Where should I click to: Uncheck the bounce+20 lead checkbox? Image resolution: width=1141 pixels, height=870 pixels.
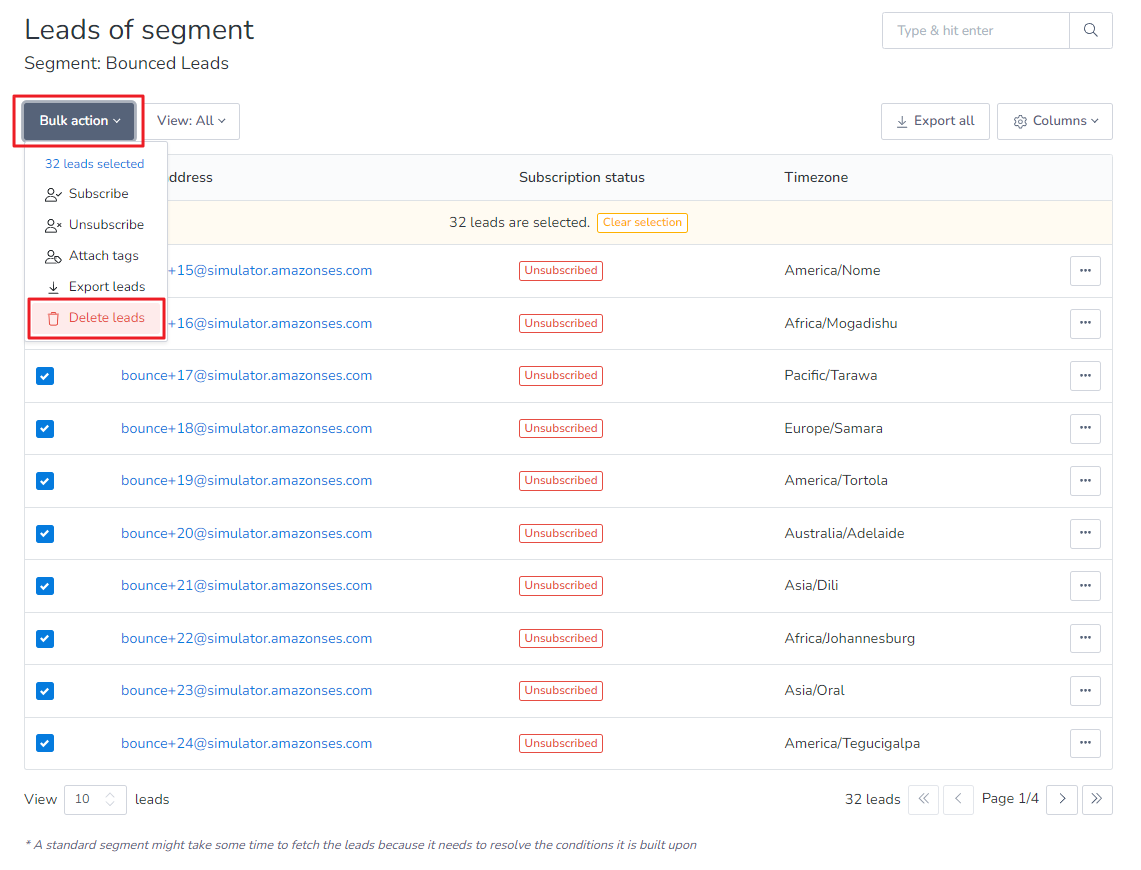coord(45,533)
